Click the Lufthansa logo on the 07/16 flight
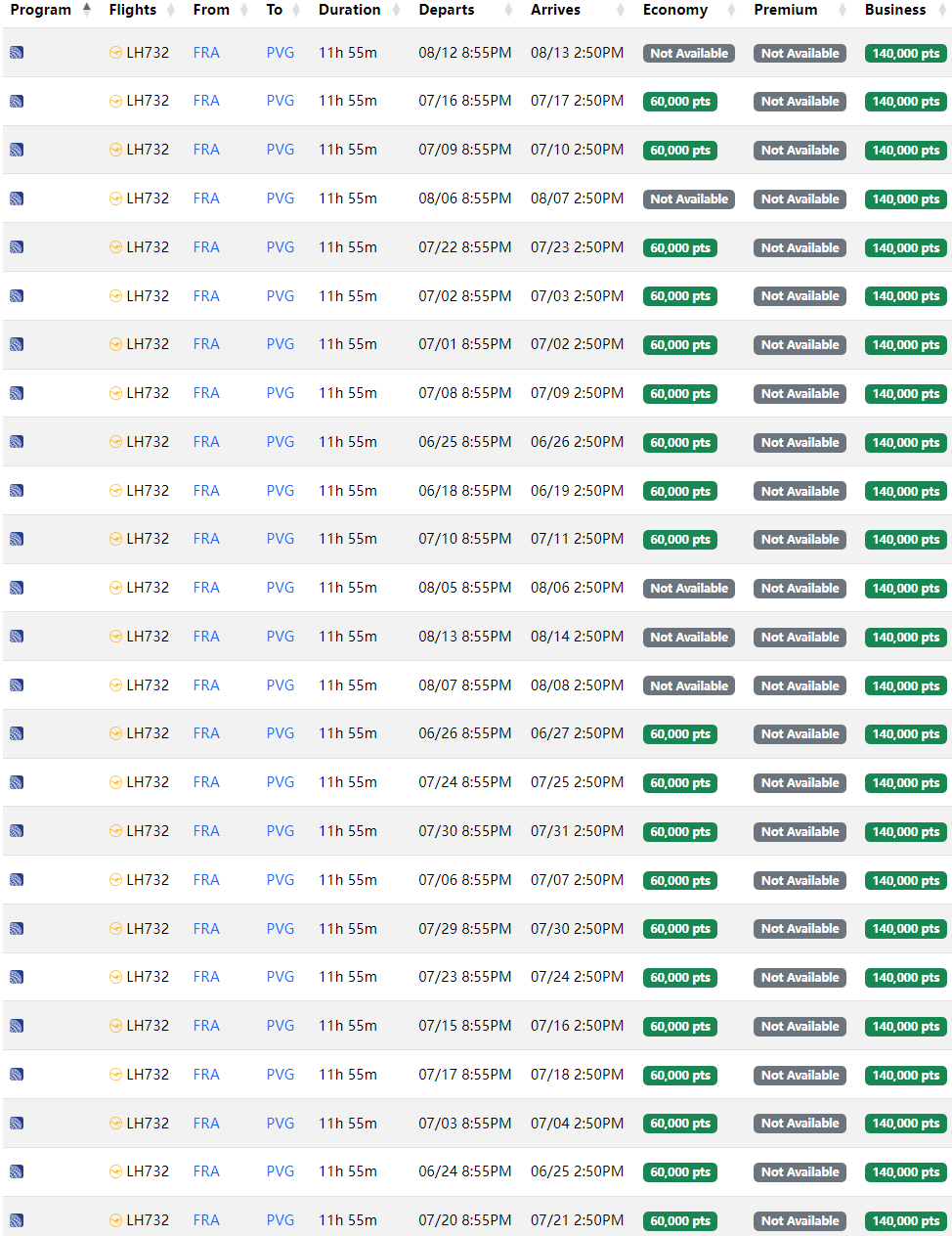Image resolution: width=952 pixels, height=1236 pixels. [x=115, y=101]
